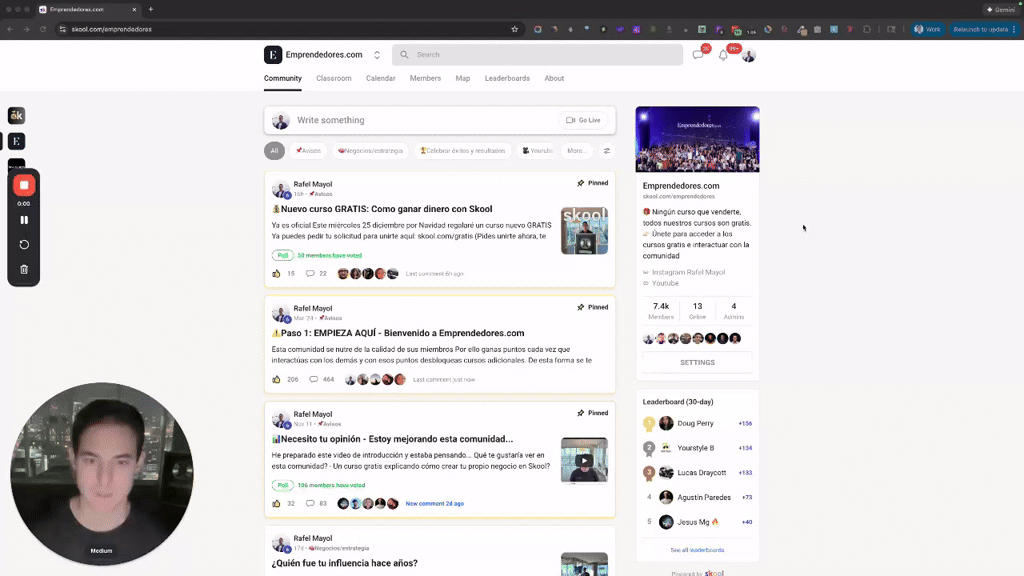Click the Gemini button in the tab bar
The image size is (1024, 576).
tap(1000, 10)
